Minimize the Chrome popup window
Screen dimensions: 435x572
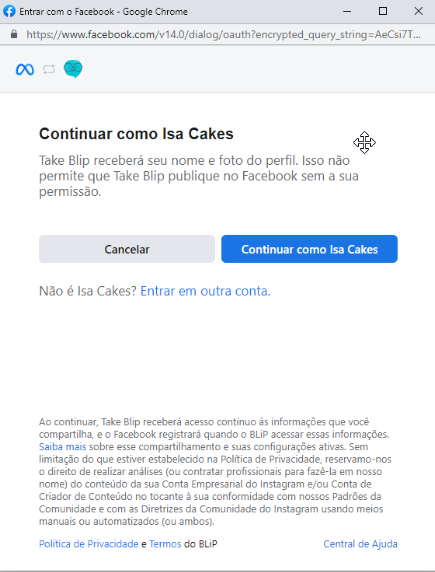347,11
